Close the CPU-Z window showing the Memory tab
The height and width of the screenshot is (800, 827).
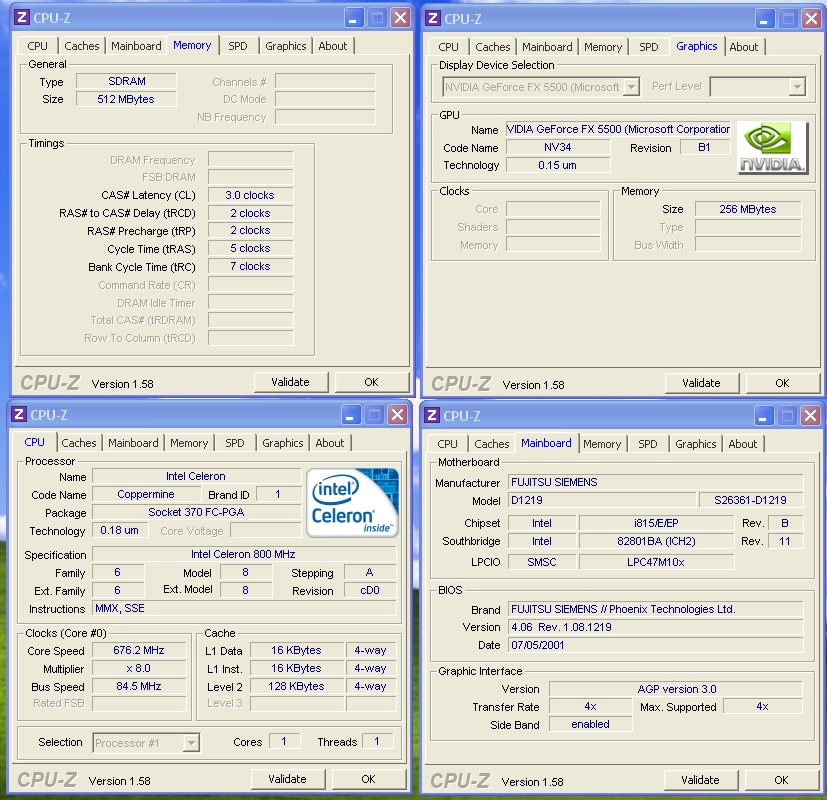tap(400, 18)
